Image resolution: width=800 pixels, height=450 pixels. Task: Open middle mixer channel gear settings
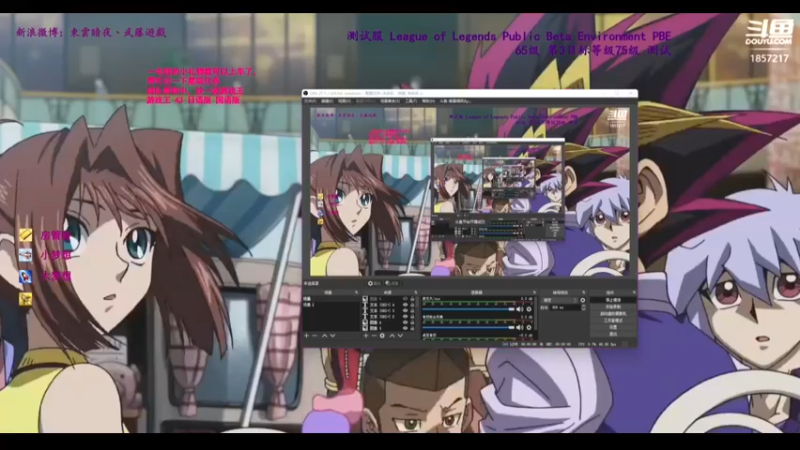click(529, 328)
